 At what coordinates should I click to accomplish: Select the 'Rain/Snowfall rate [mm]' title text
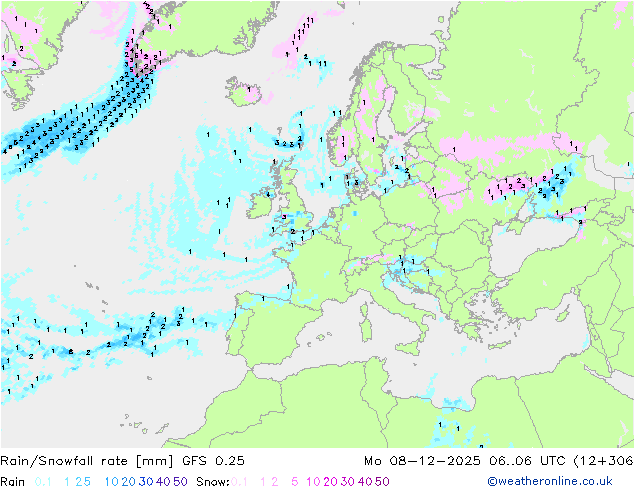coord(87,461)
